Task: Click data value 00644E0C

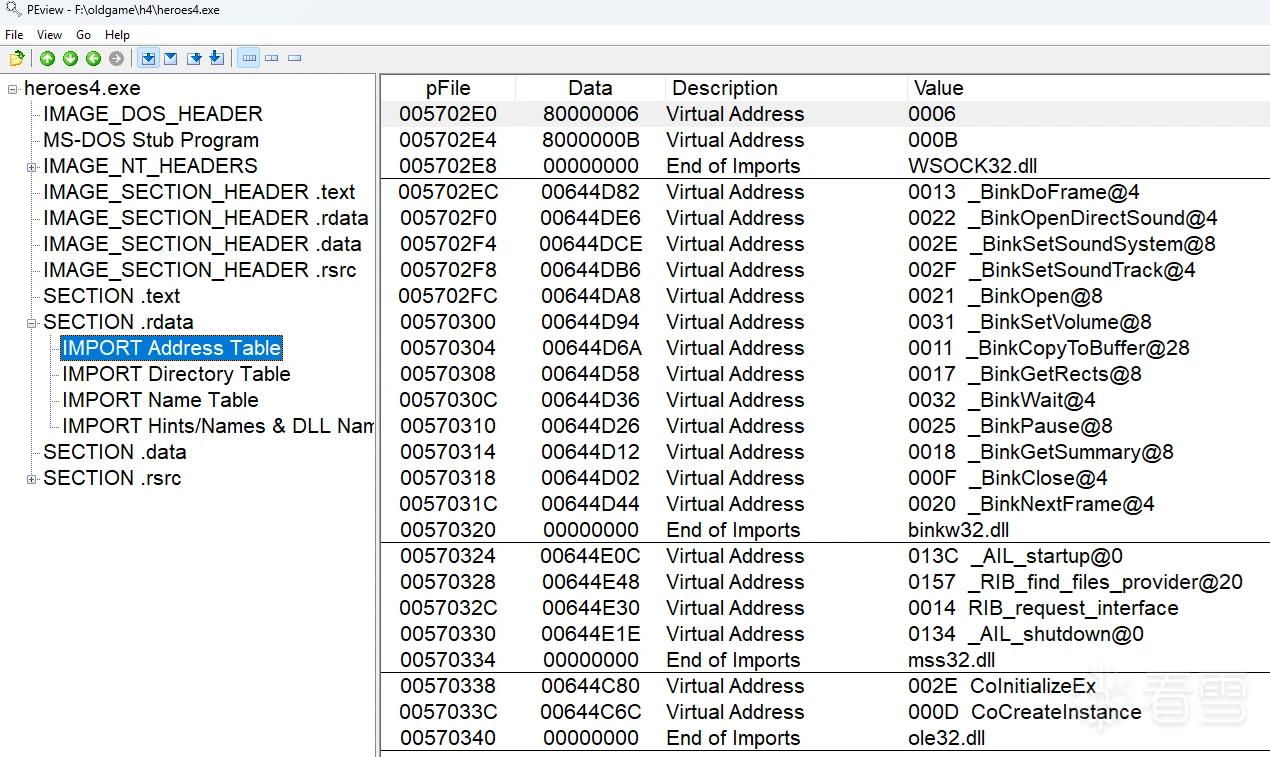Action: (x=590, y=556)
